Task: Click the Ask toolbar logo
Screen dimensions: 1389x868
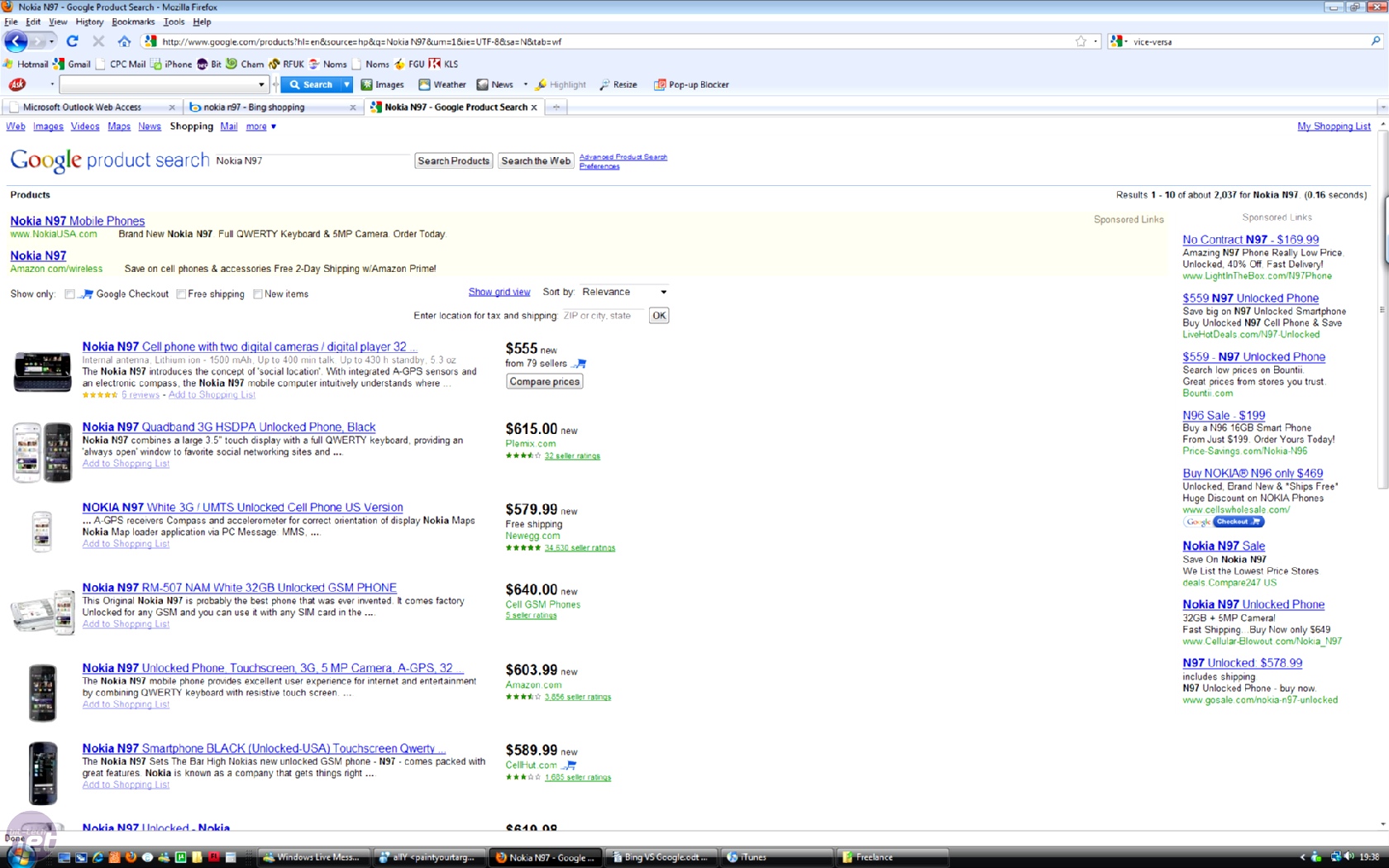Action: coord(17,84)
